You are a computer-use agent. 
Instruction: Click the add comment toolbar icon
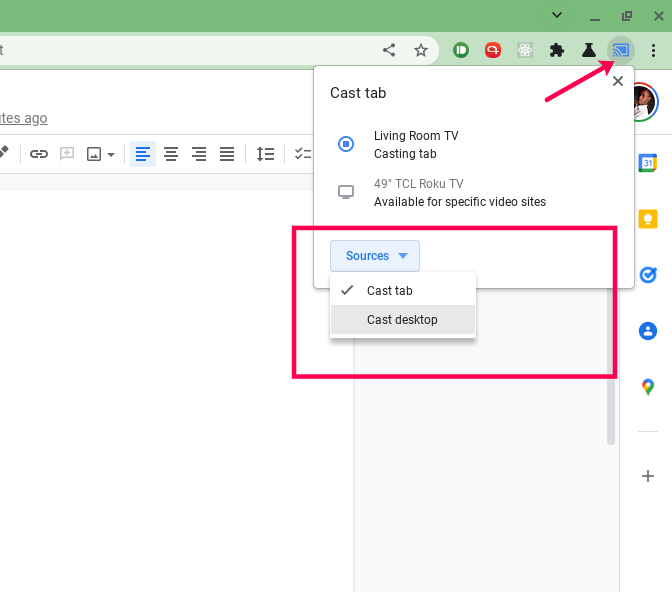click(x=67, y=154)
